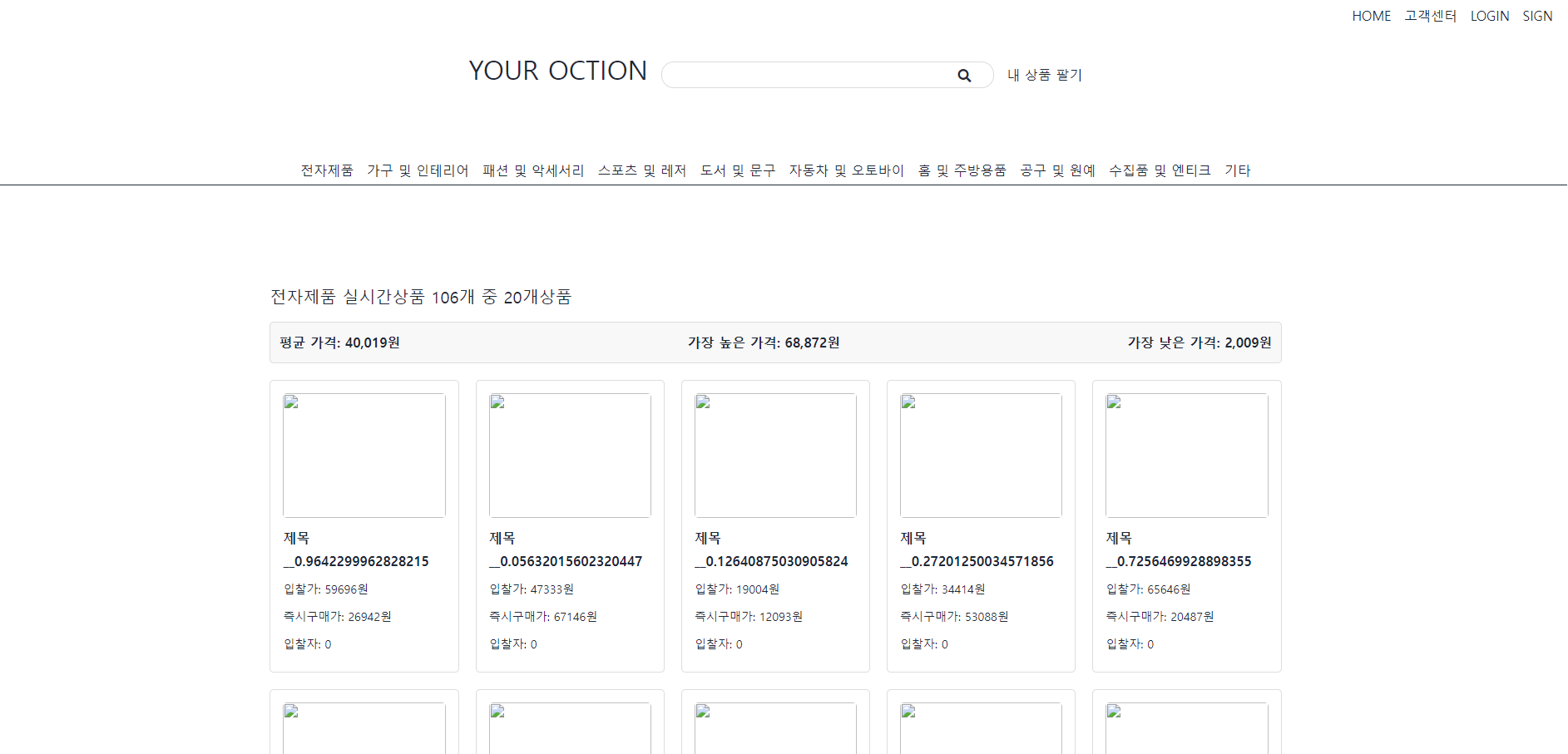Navigate to HOME

pos(1371,15)
